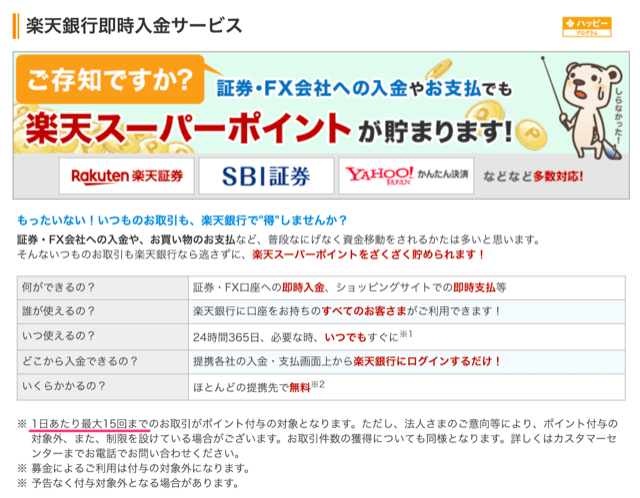The height and width of the screenshot is (498, 640).
Task: Click 楽天銀行にログインするだけ！ red text
Action: click(x=427, y=361)
